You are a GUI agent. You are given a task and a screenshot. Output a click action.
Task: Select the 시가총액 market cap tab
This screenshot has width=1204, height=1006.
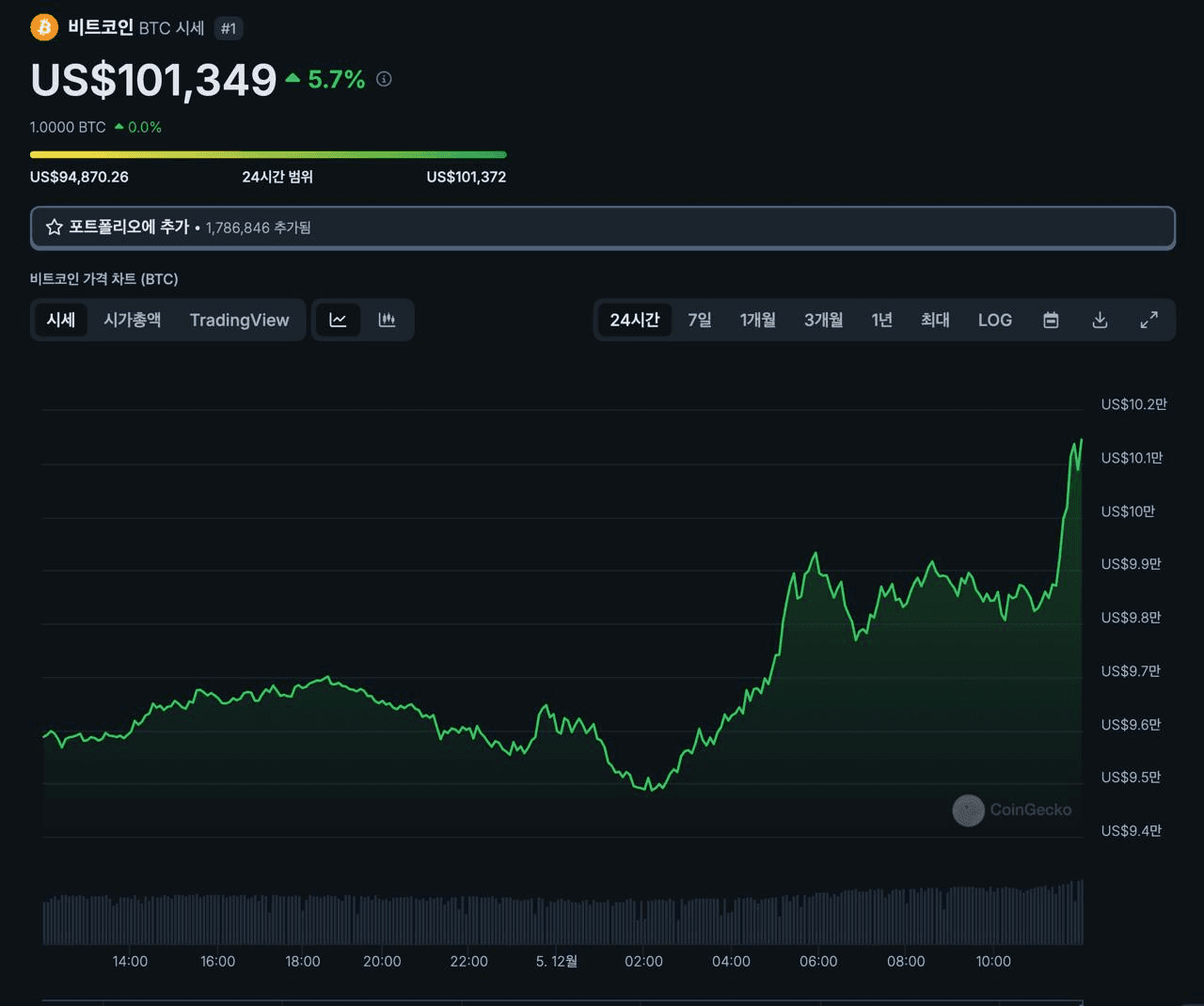(x=133, y=320)
